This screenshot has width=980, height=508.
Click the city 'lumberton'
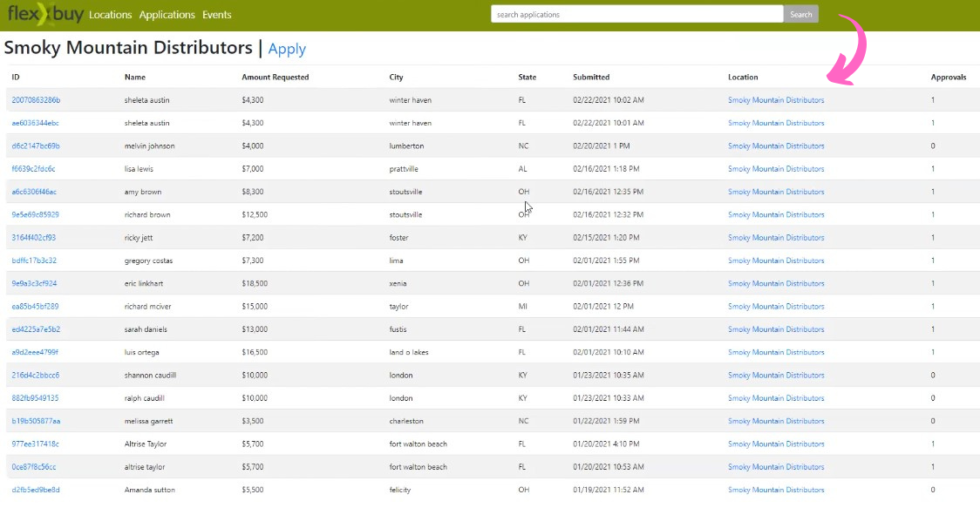(406, 146)
